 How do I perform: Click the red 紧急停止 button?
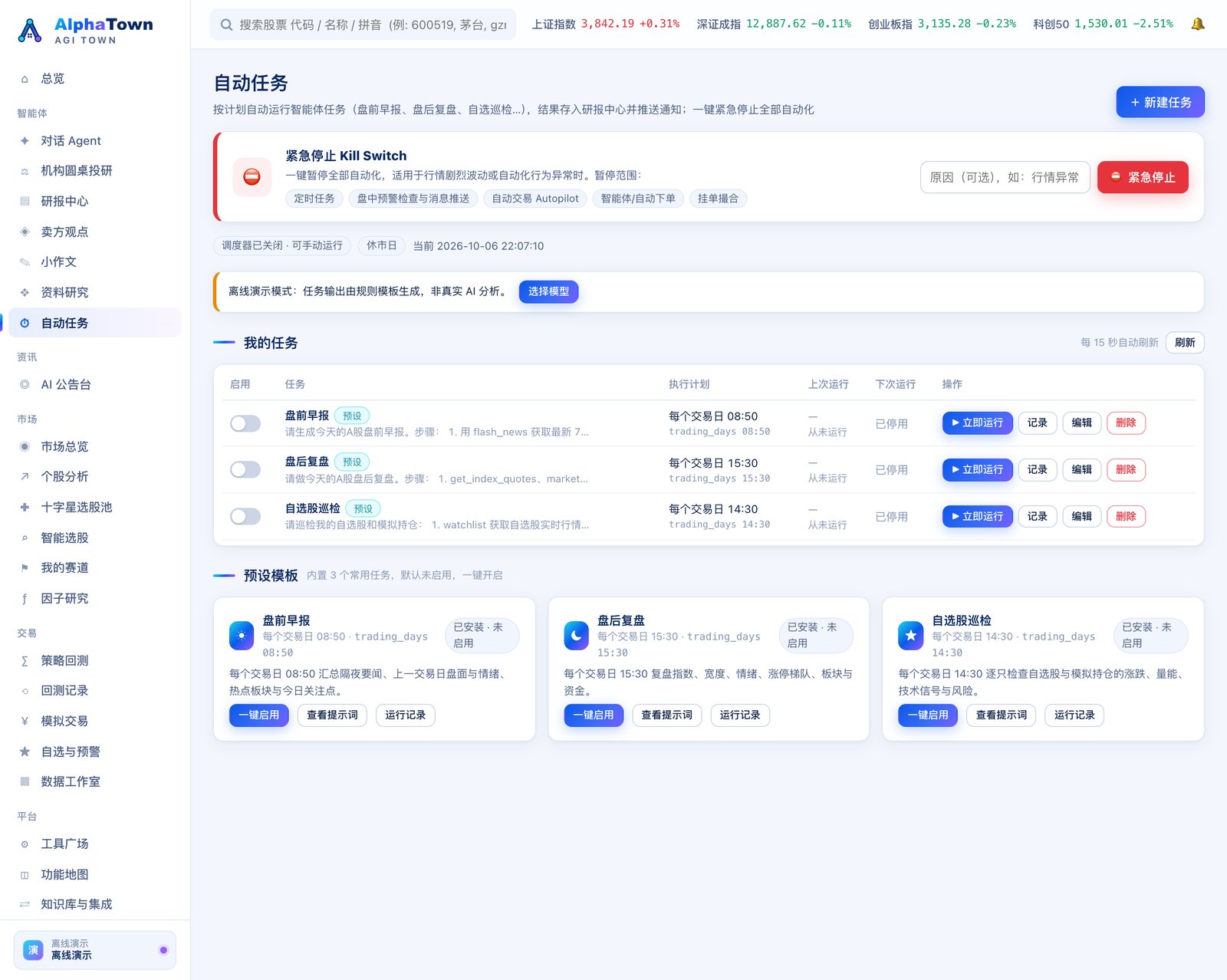coord(1143,177)
